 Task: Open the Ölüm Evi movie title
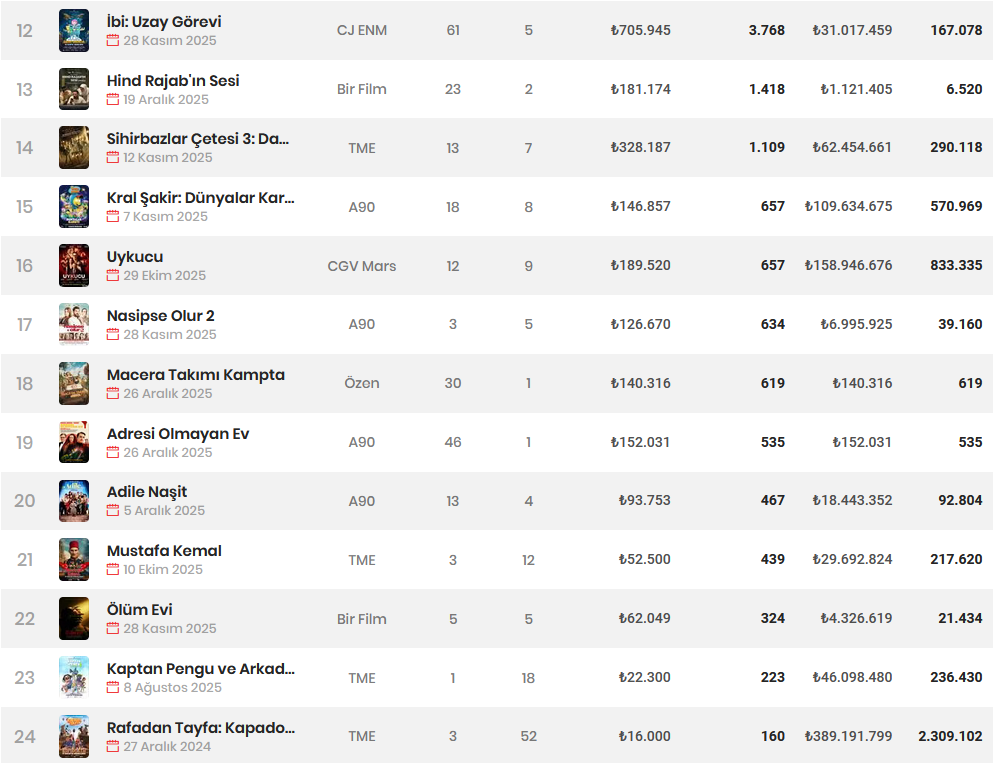(x=140, y=609)
